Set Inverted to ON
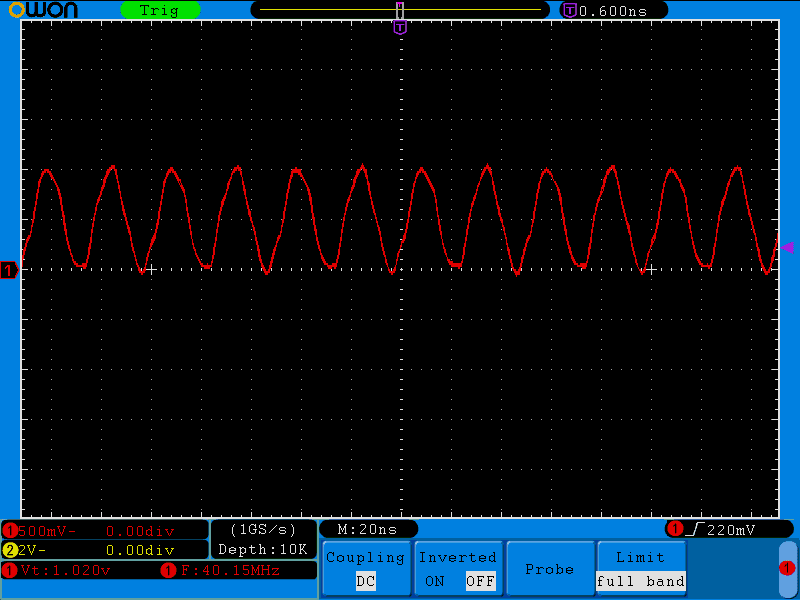Image resolution: width=800 pixels, height=600 pixels. click(x=434, y=581)
